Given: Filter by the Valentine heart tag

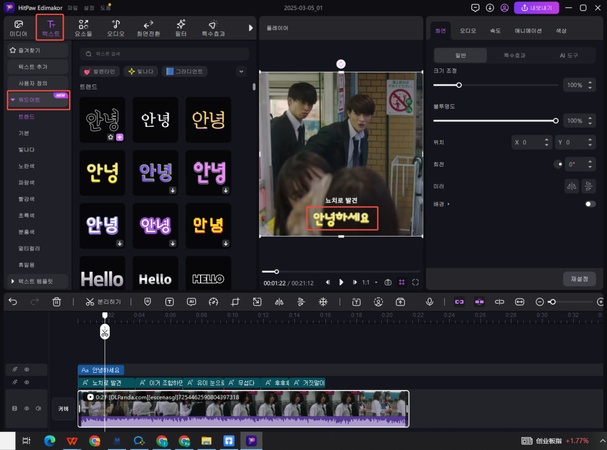Looking at the screenshot, I should (100, 71).
